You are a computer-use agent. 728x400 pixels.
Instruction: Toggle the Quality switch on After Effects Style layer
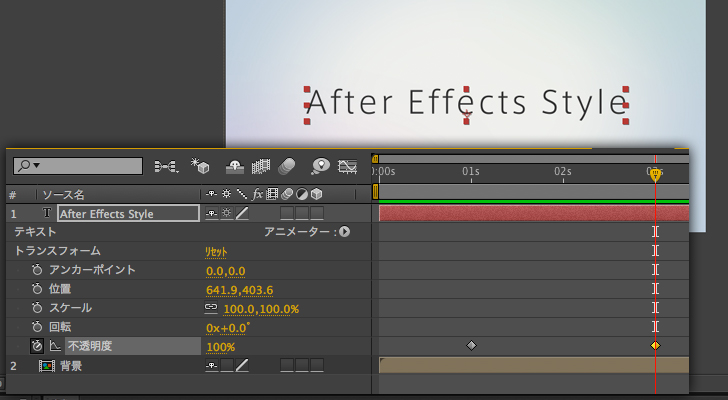(242, 213)
